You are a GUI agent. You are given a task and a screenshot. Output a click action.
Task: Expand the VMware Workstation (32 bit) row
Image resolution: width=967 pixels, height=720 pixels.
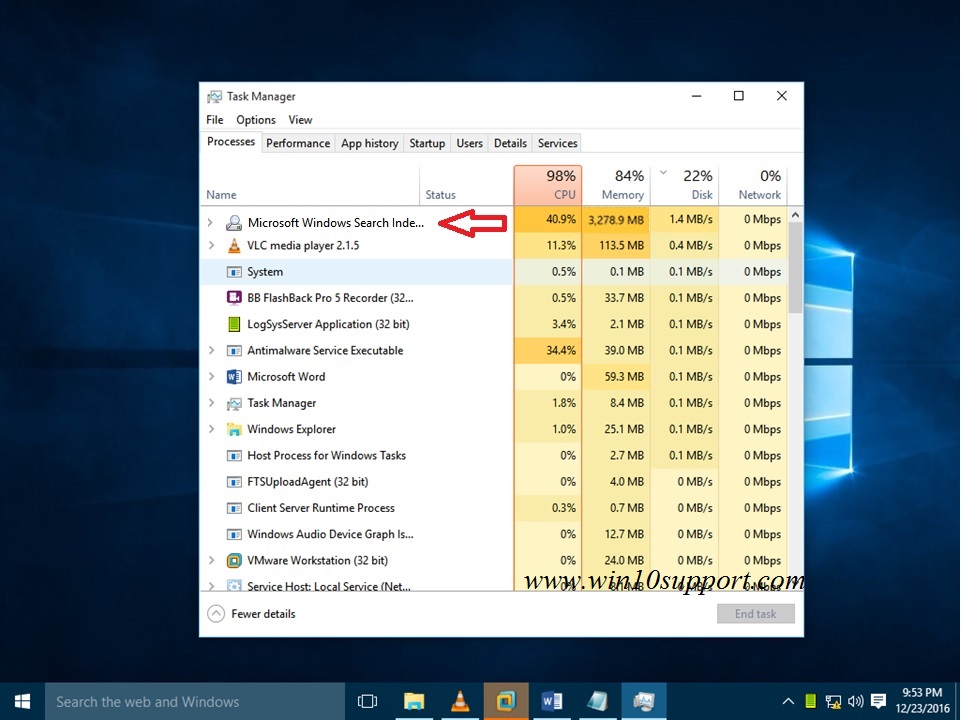click(211, 560)
